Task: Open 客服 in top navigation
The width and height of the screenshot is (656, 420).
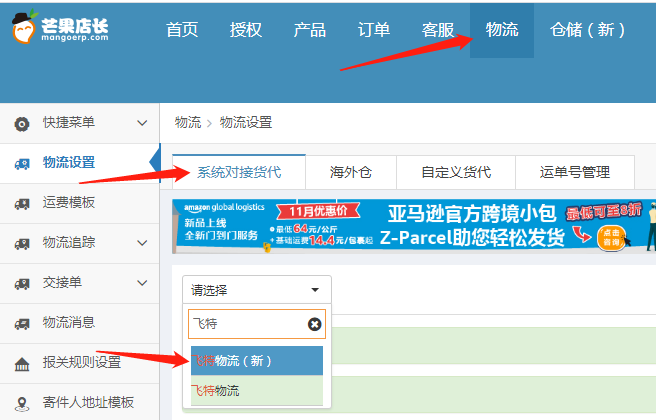Action: click(x=438, y=30)
